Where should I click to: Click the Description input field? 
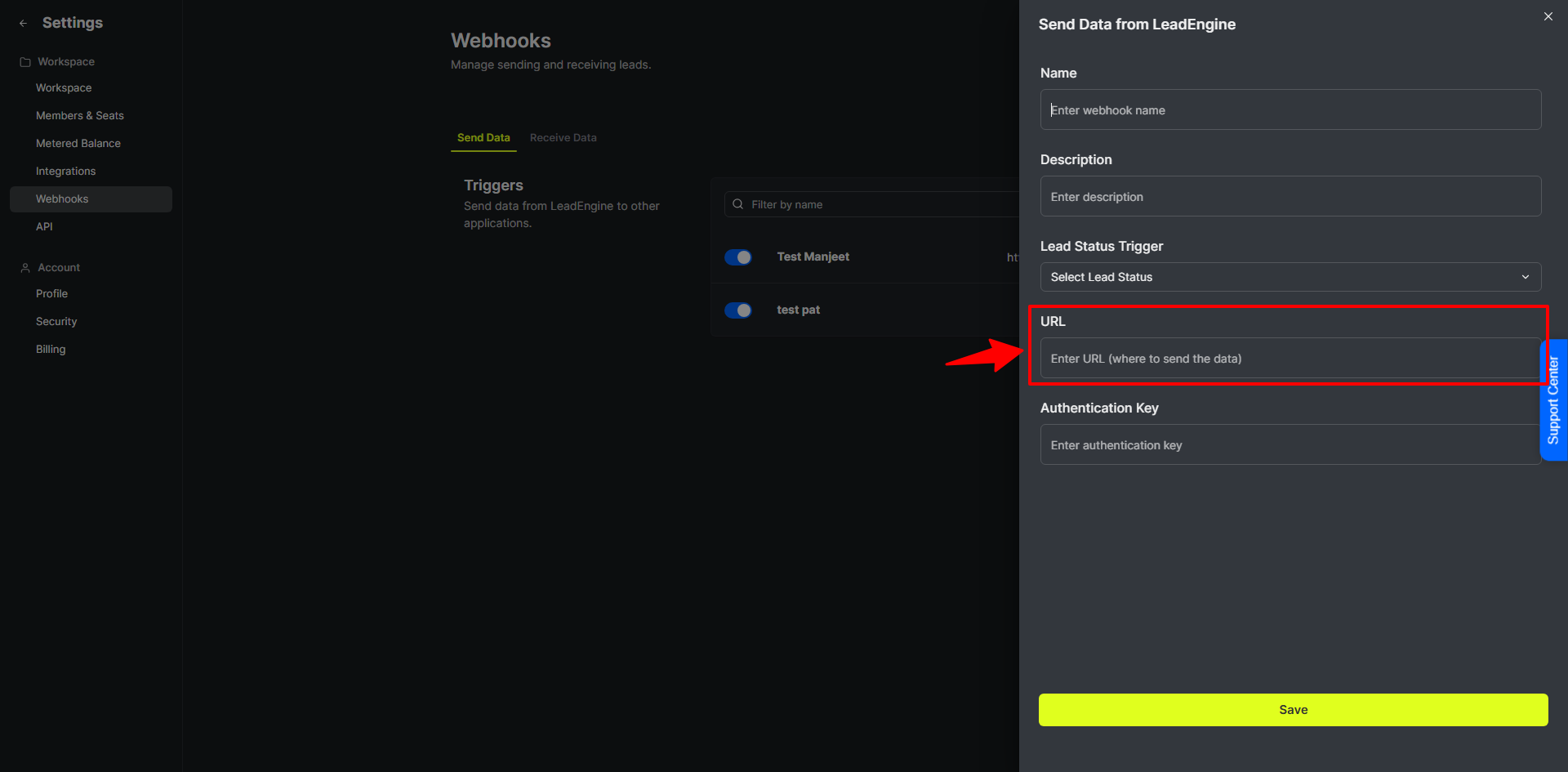[1290, 196]
